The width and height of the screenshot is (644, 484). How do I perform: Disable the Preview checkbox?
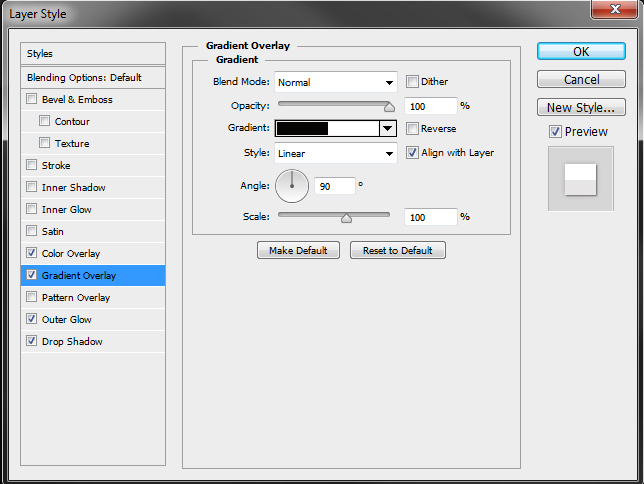coord(555,132)
